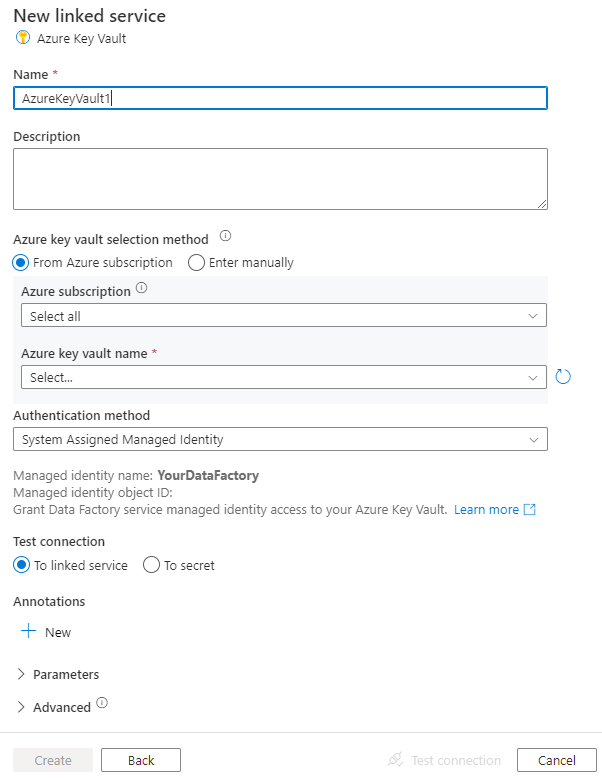Select the Enter manually radio option

pyautogui.click(x=197, y=263)
